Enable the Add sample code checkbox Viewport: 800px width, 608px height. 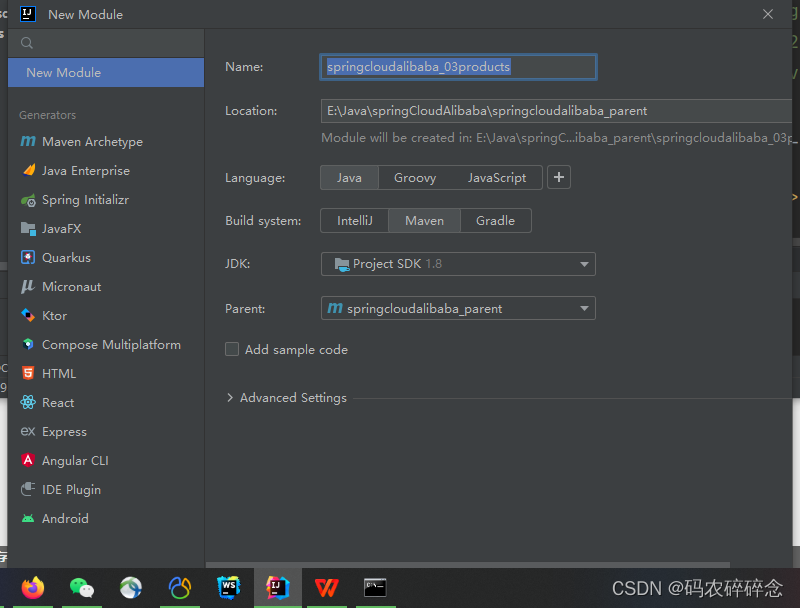(232, 349)
